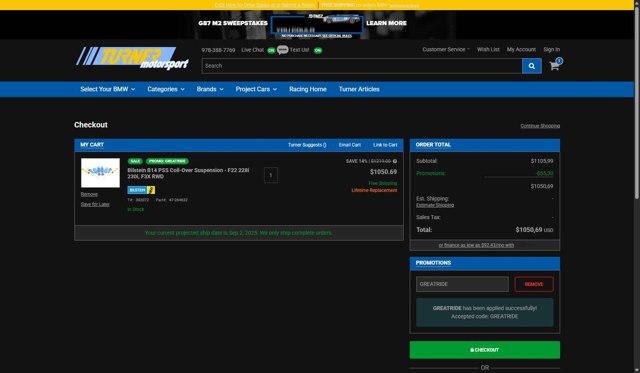Open Turner Suggests in My Cart header
Screen dimensions: 640x373
coord(307,145)
